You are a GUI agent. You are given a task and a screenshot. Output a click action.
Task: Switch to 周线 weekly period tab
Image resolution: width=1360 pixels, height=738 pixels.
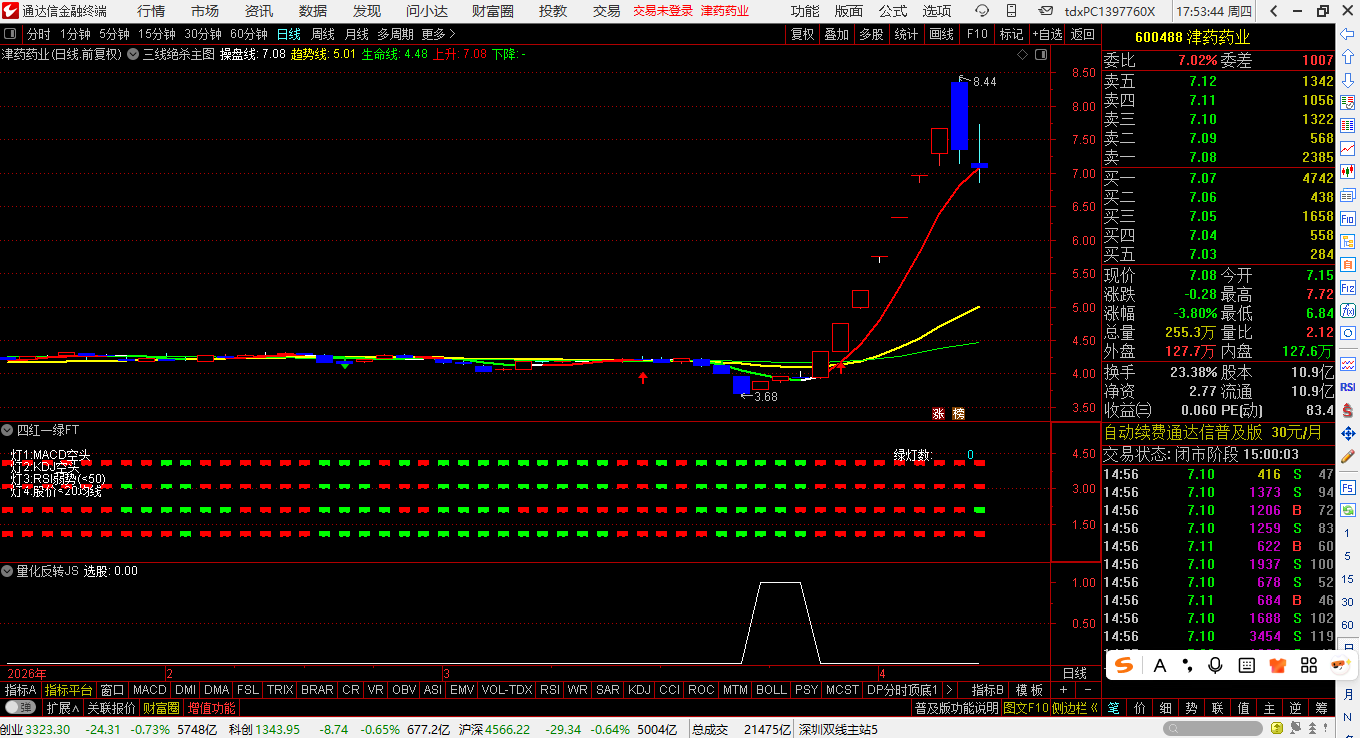323,34
